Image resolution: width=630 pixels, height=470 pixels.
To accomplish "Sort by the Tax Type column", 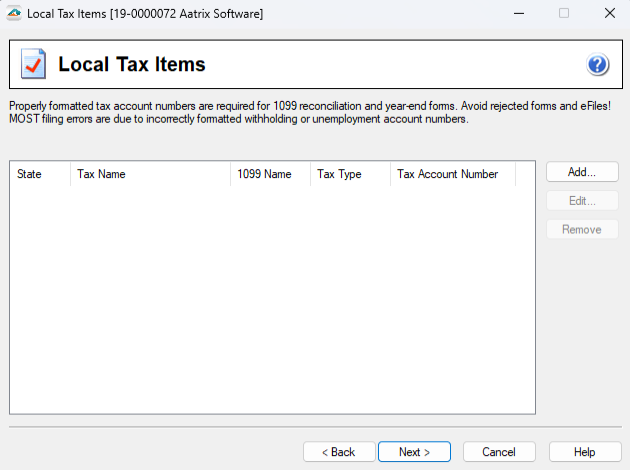I will click(350, 174).
